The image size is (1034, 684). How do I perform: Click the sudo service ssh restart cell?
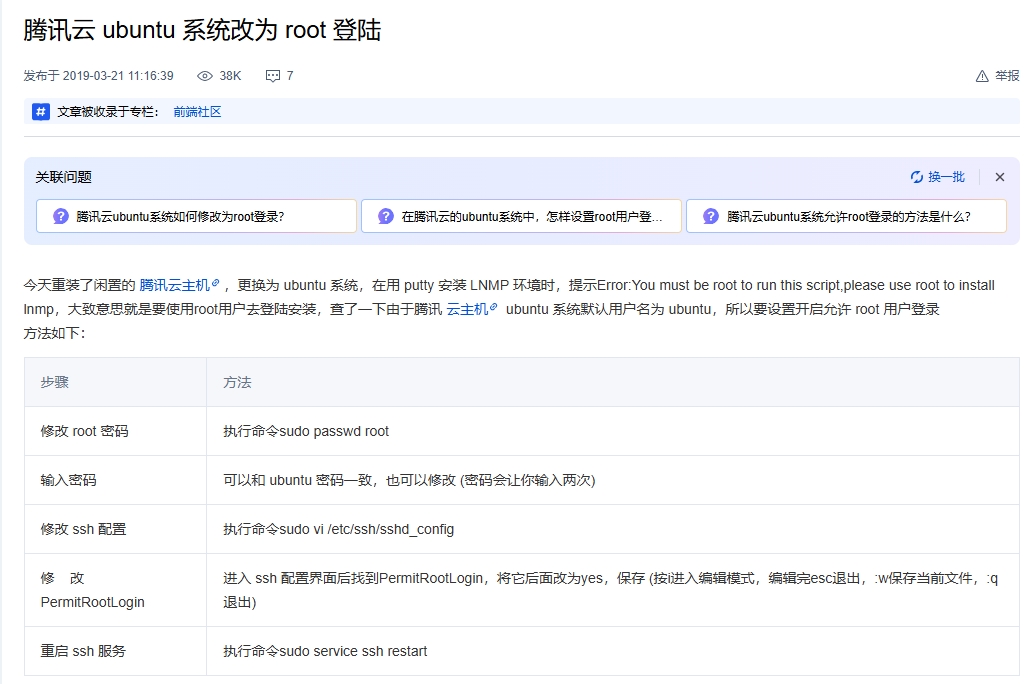613,651
